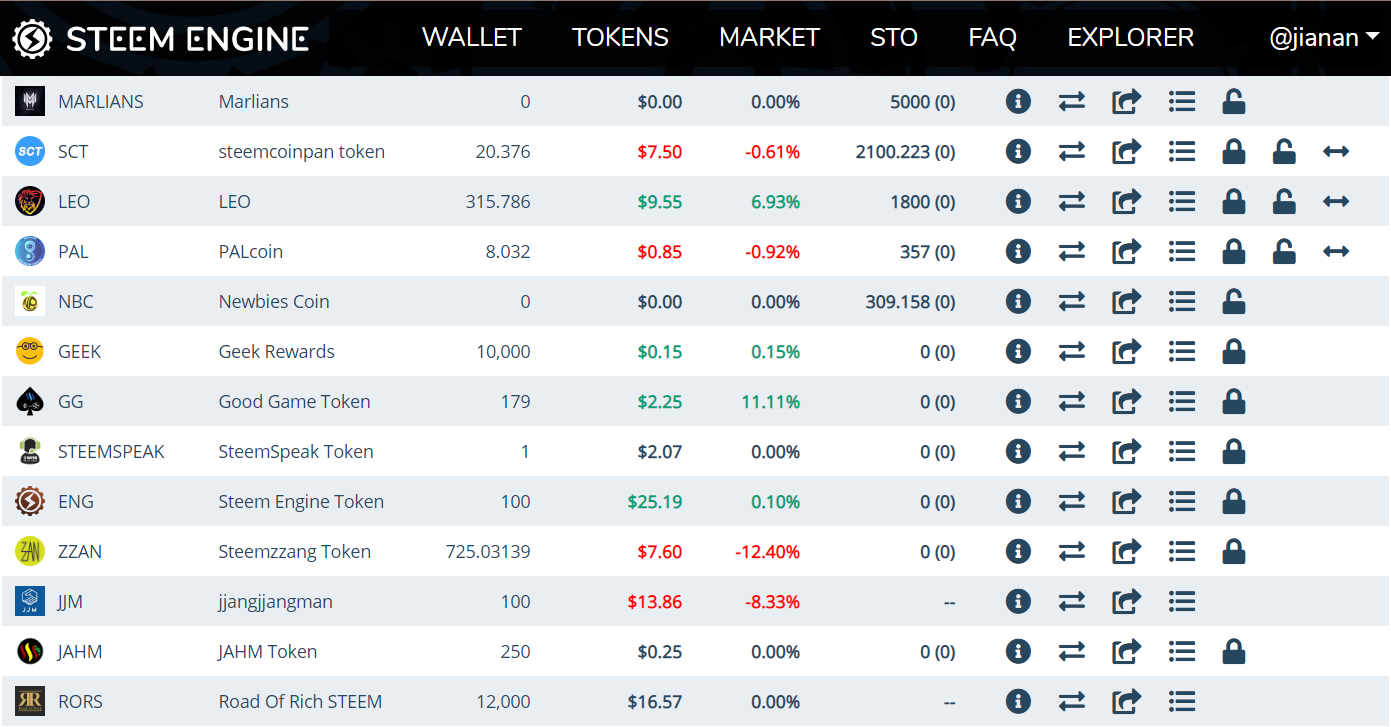The height and width of the screenshot is (727, 1391).
Task: Click the name 'jjangjjangman'
Action: pos(276,602)
